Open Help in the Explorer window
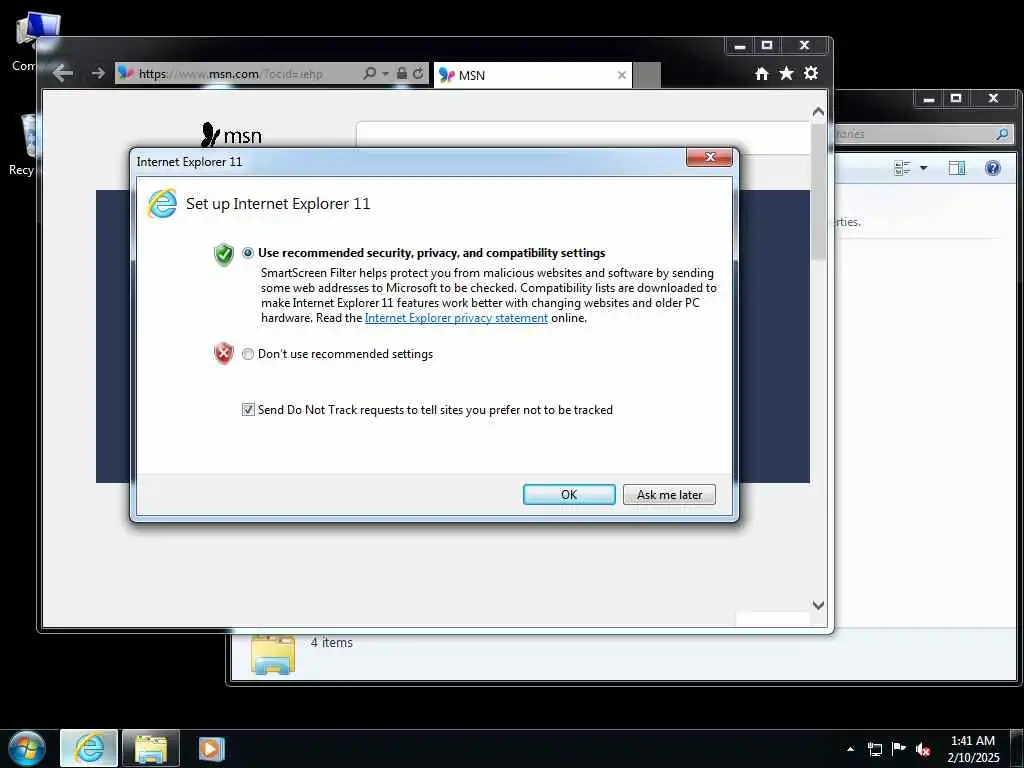Image resolution: width=1024 pixels, height=768 pixels. click(x=993, y=168)
